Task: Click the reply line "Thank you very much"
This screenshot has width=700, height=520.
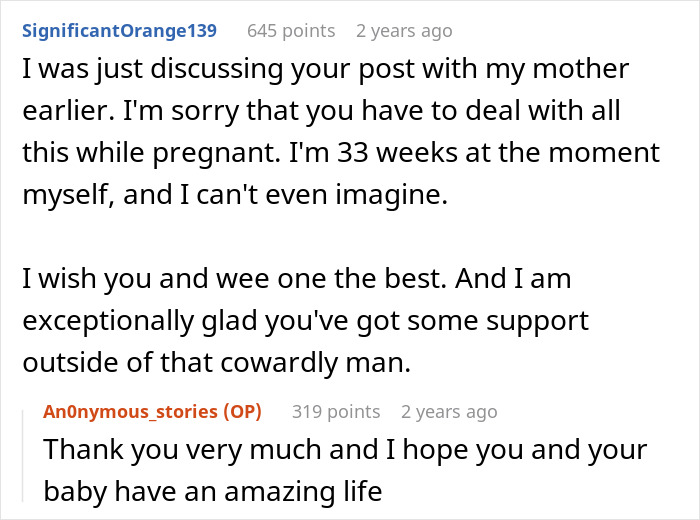Action: coord(345,450)
